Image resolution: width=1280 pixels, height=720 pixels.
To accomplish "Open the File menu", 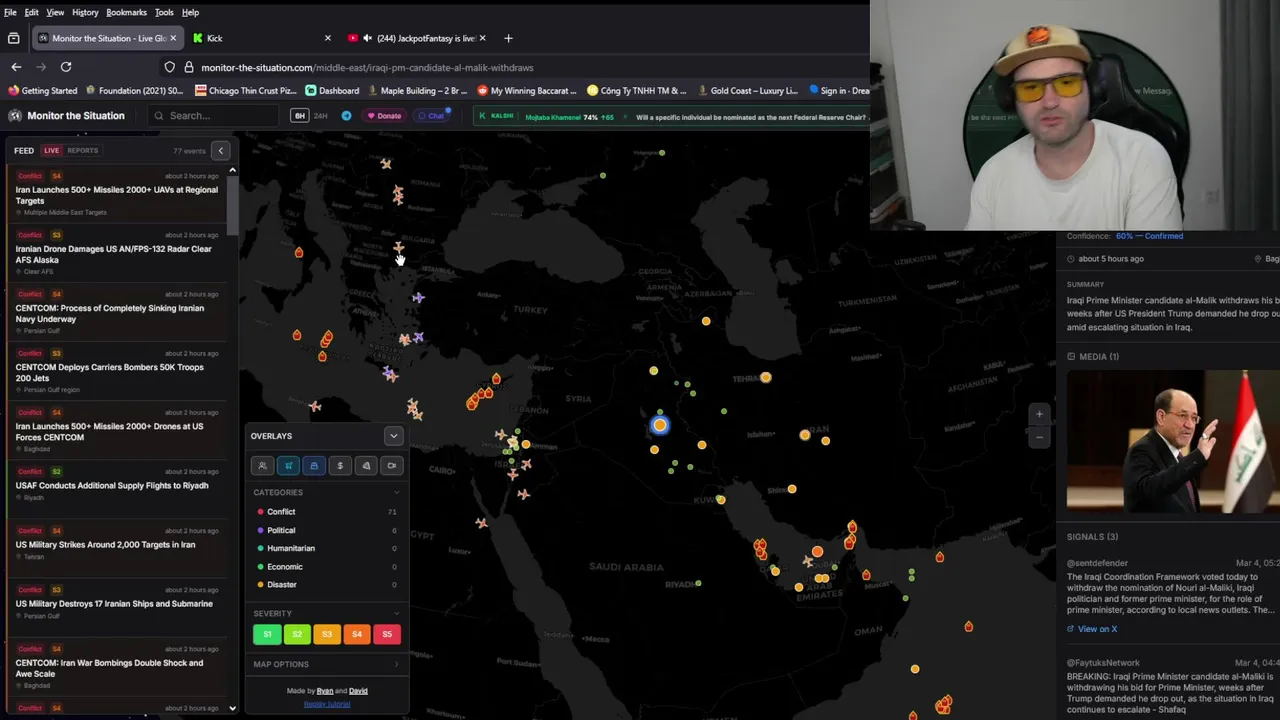I will [10, 12].
